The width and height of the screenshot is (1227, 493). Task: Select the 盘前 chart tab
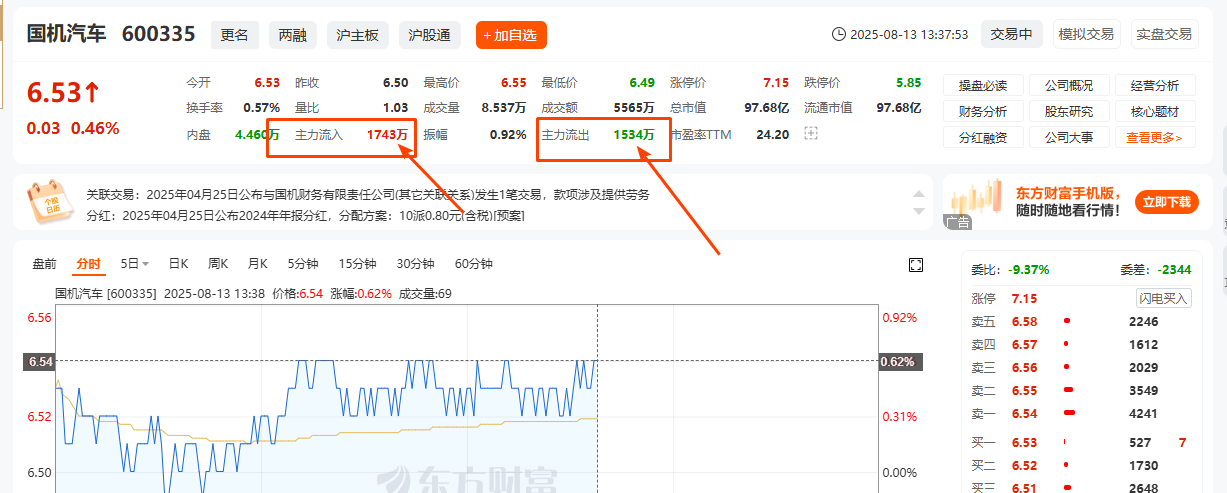[45, 264]
